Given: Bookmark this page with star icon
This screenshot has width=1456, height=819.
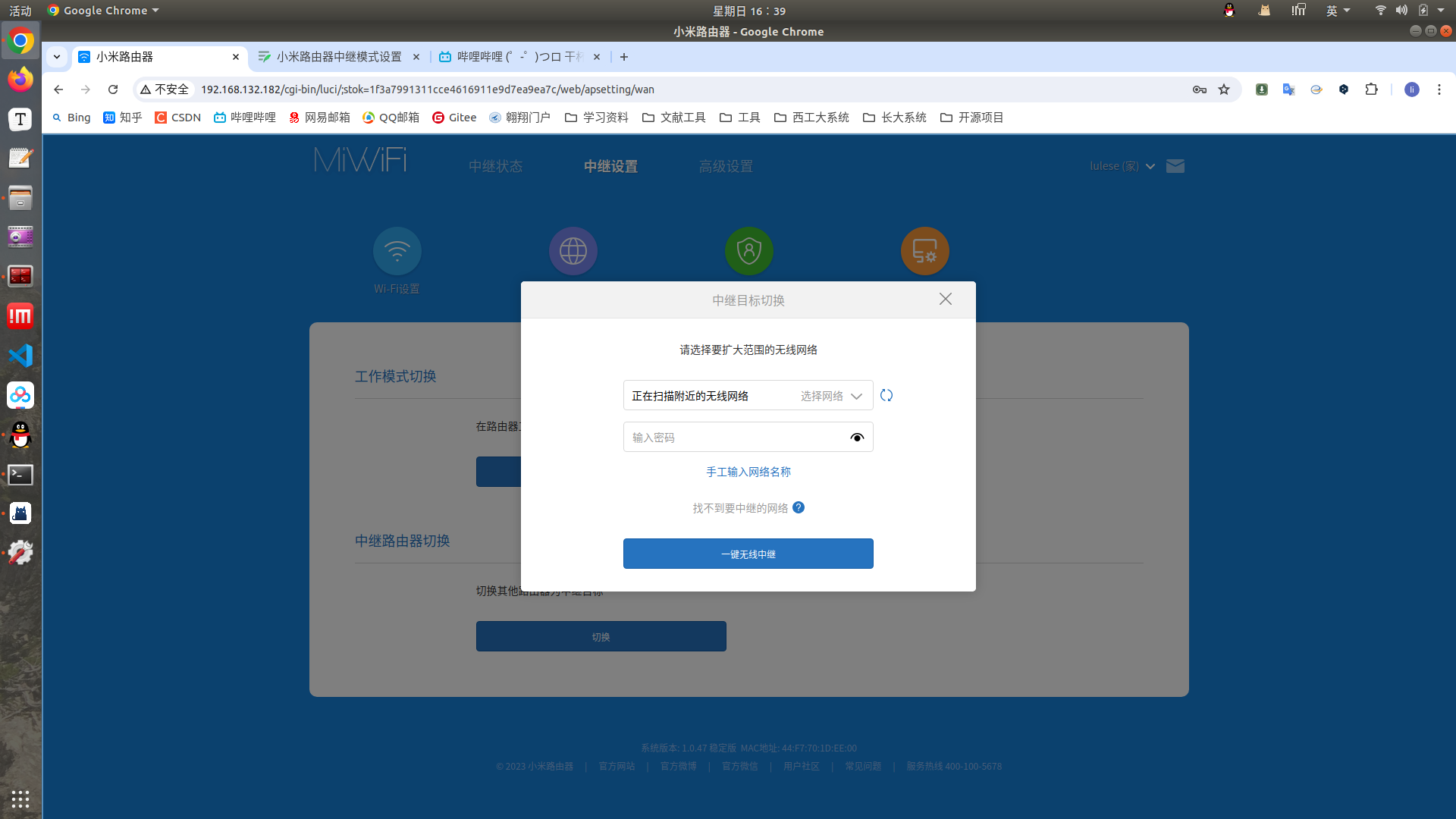Looking at the screenshot, I should coord(1224,89).
